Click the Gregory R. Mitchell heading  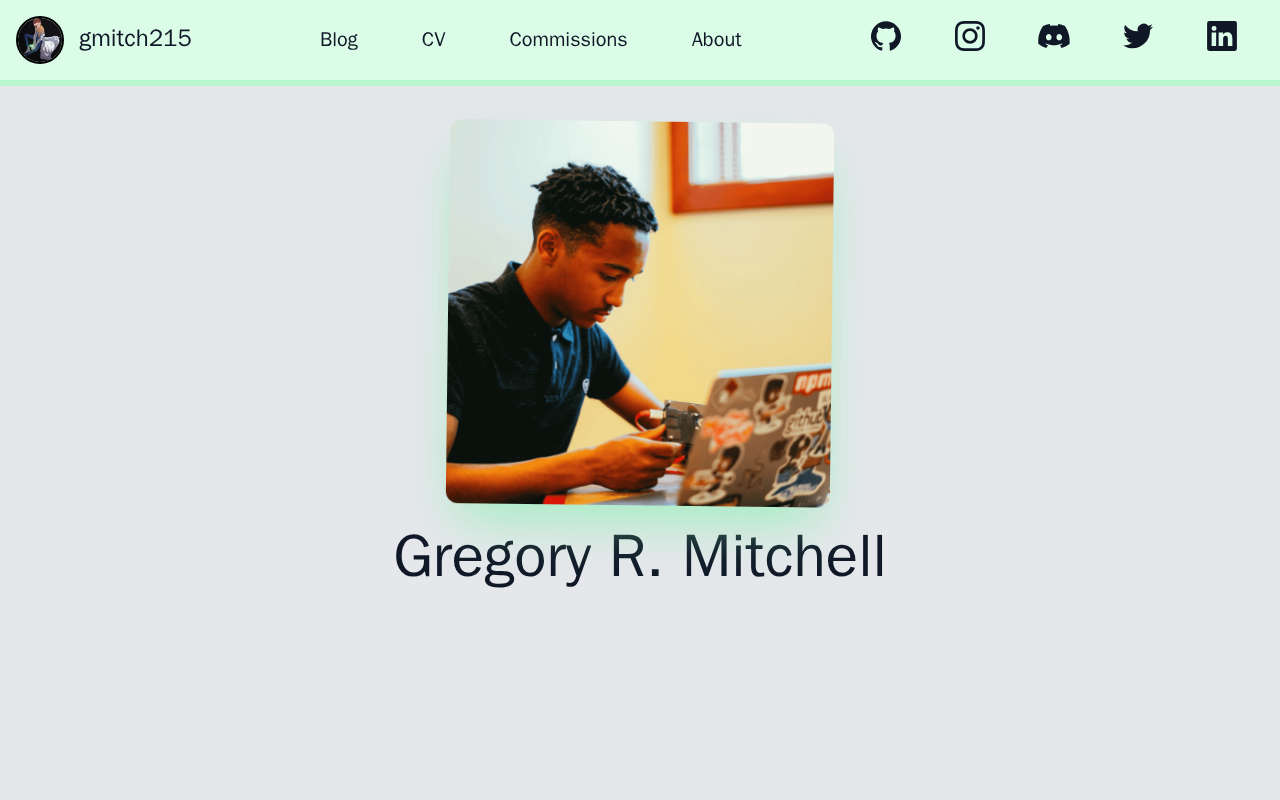640,556
